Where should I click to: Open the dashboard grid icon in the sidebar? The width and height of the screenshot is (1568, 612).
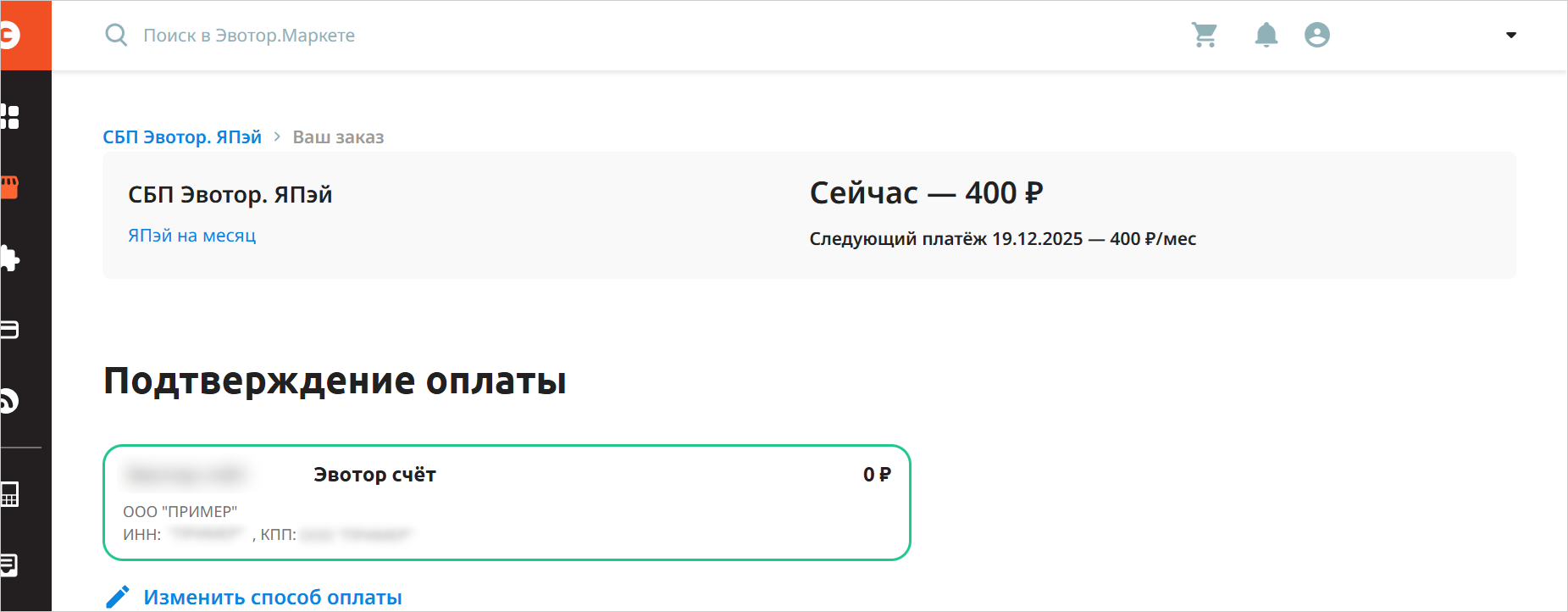point(10,116)
